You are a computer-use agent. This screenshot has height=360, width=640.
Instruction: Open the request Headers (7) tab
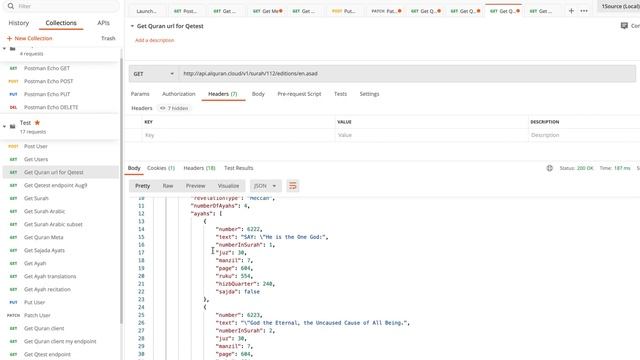tap(223, 94)
